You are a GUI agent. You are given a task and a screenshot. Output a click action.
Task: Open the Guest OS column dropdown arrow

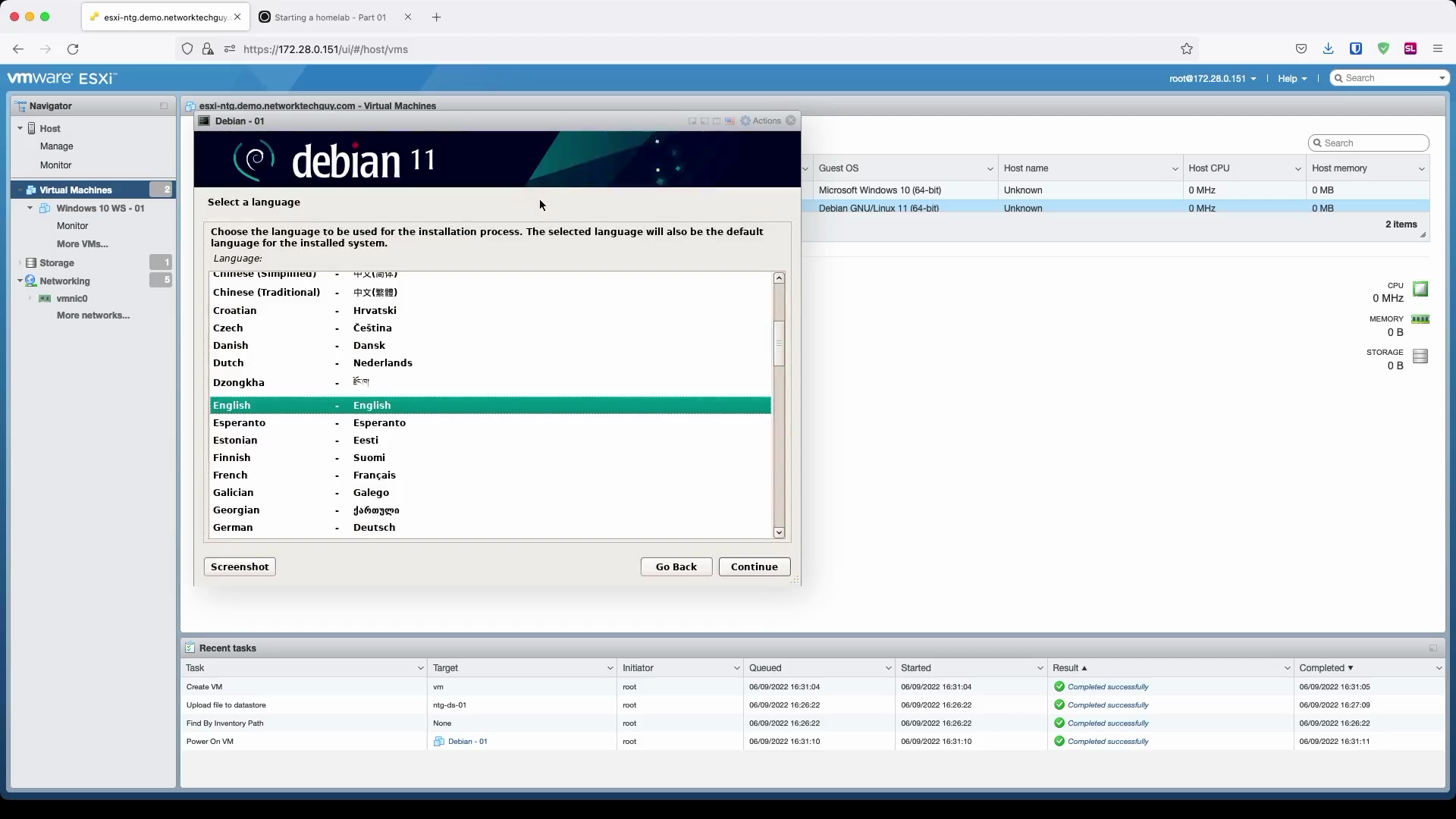(x=990, y=169)
